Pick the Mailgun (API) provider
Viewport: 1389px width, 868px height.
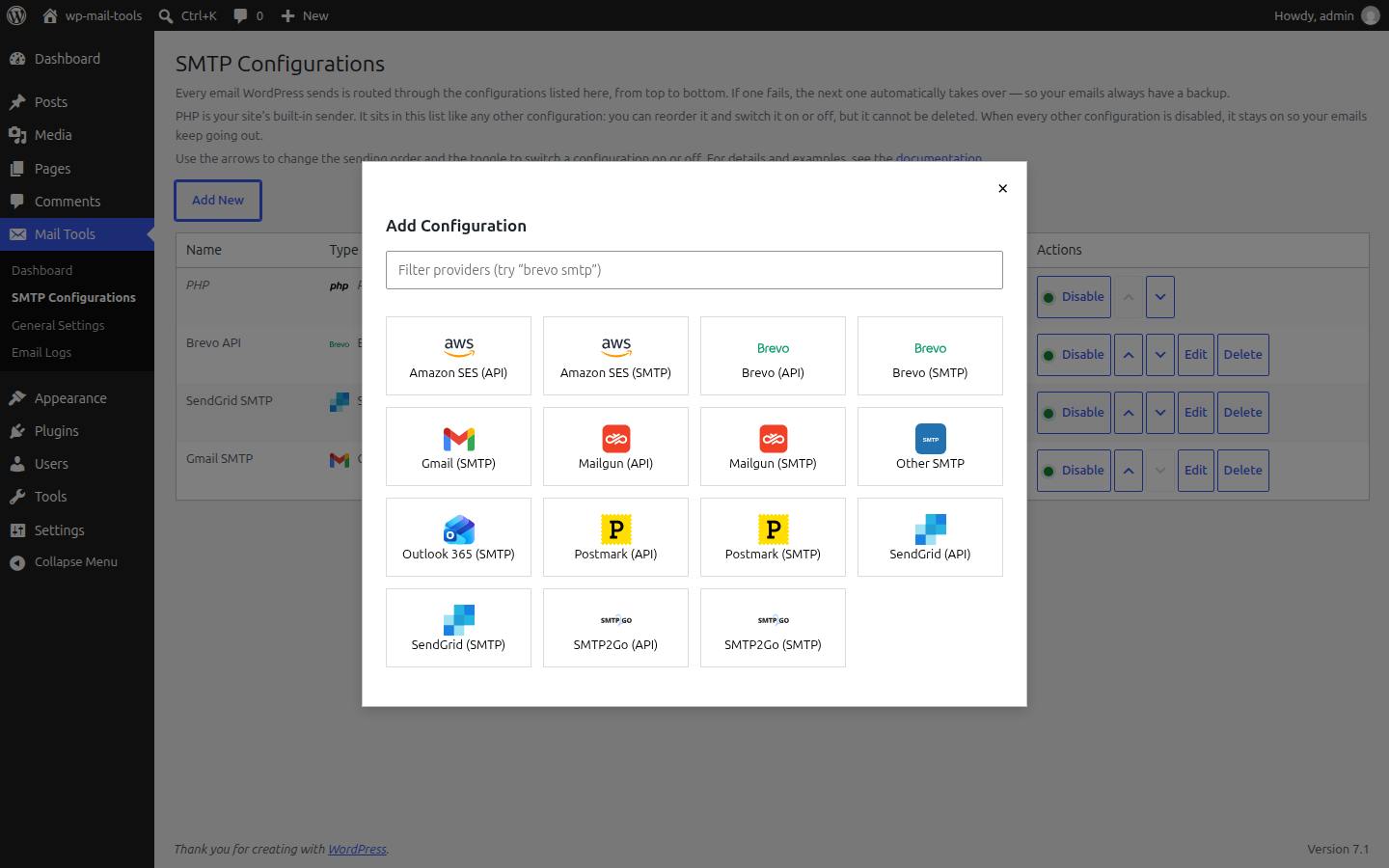tap(615, 447)
